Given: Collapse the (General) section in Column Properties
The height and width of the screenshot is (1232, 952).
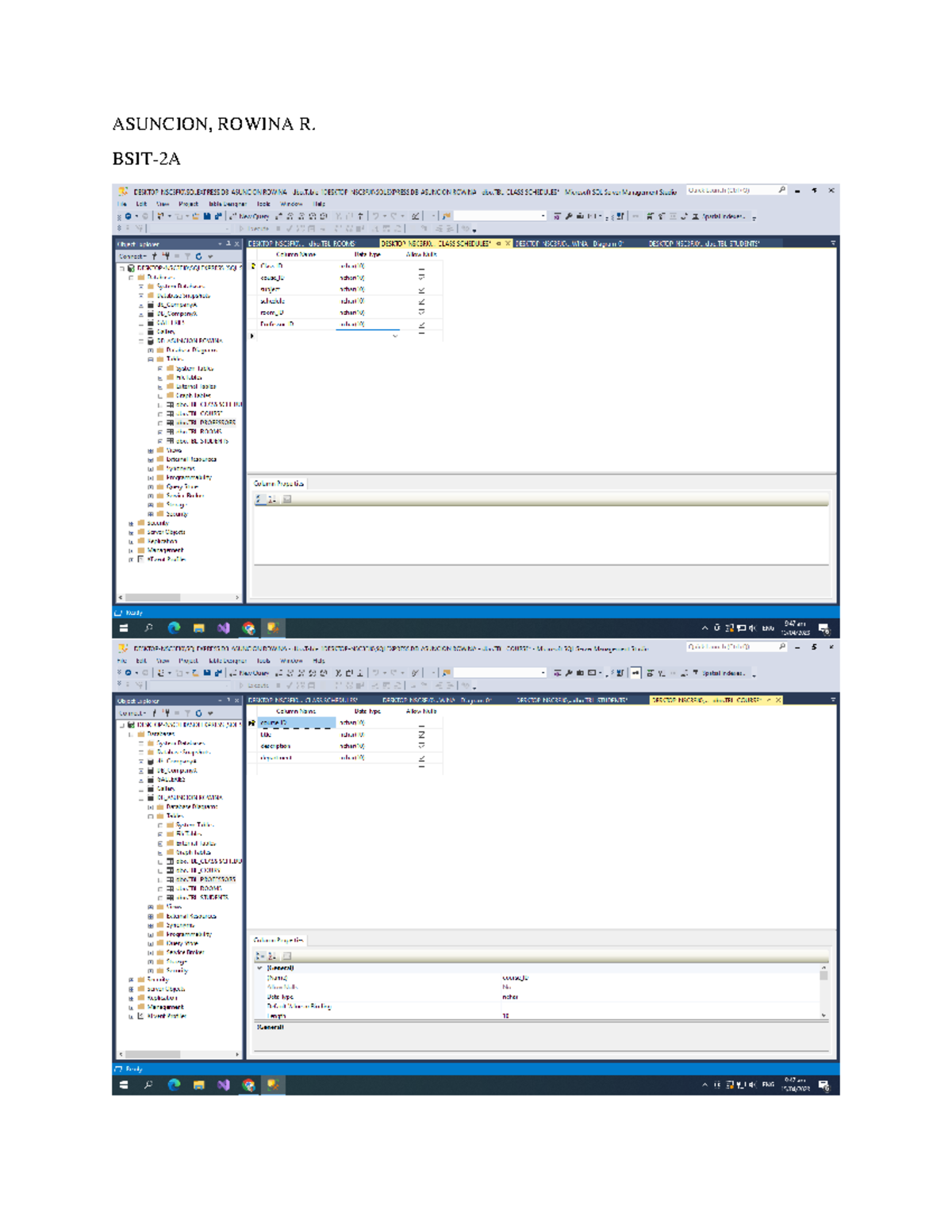Looking at the screenshot, I should pos(259,968).
